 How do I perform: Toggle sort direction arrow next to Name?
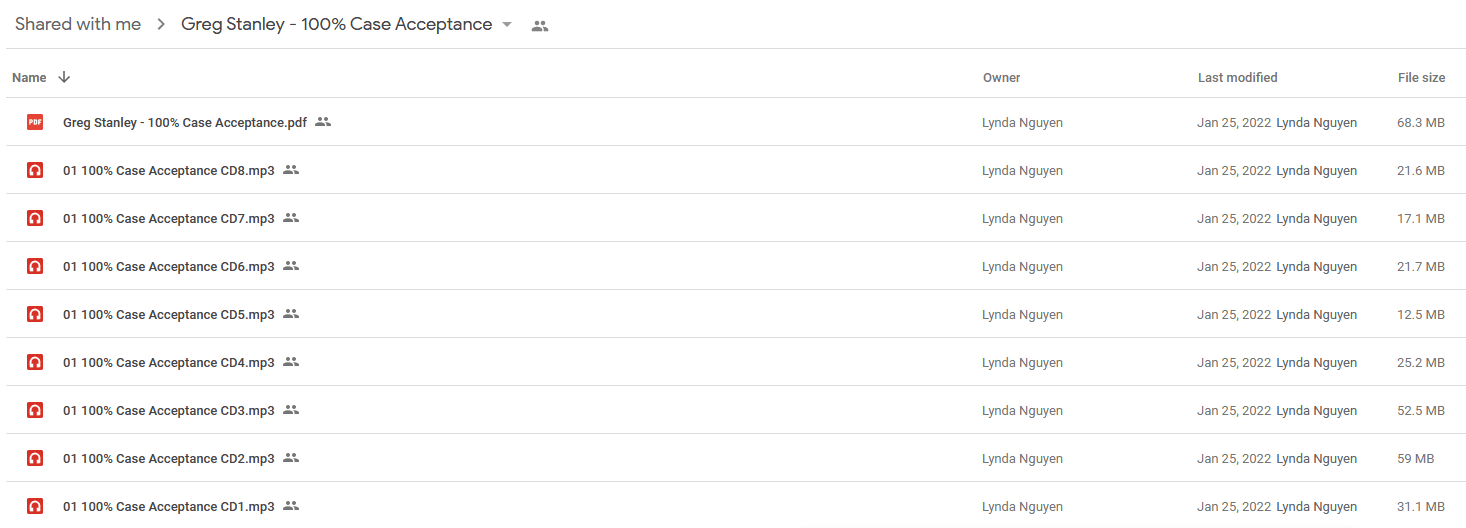pyautogui.click(x=64, y=77)
